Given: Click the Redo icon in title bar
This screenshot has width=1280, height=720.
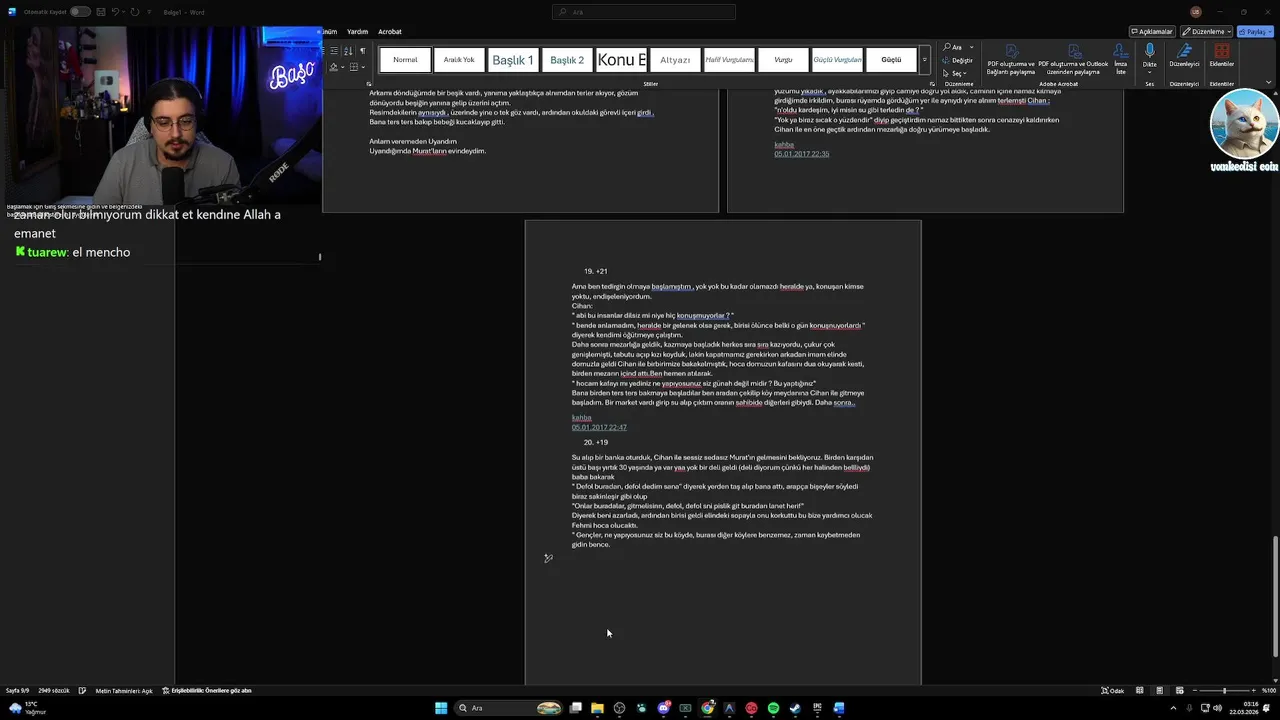Looking at the screenshot, I should click(x=134, y=12).
